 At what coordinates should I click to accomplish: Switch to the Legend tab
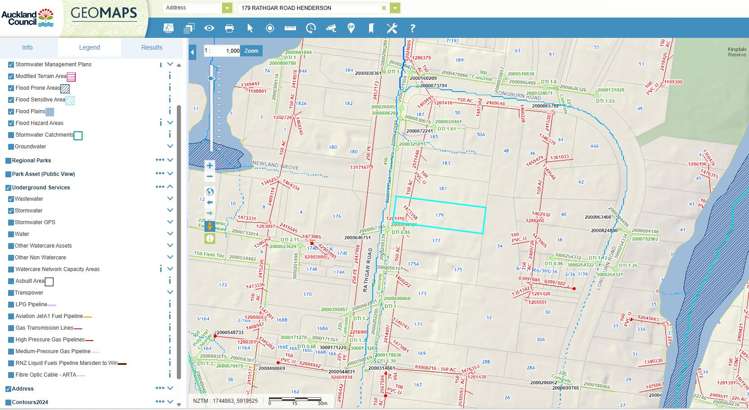click(x=89, y=47)
